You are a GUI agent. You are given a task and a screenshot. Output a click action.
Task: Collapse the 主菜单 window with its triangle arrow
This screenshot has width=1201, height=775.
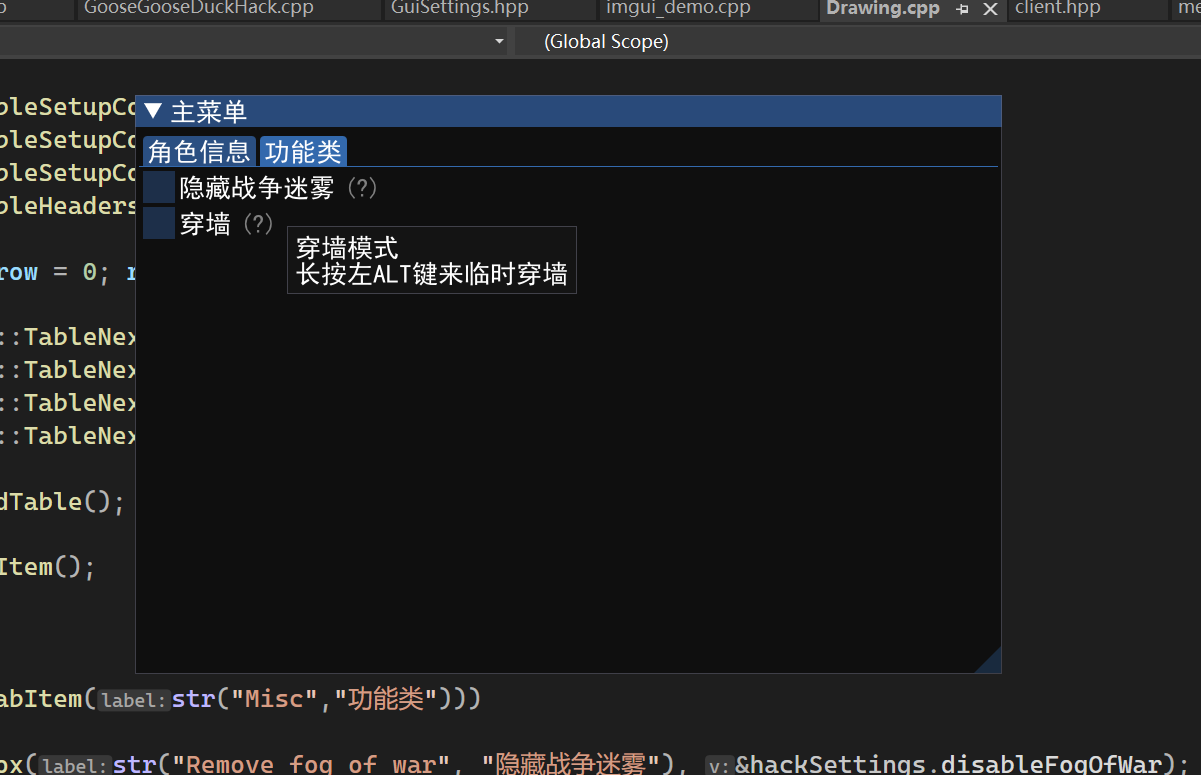click(x=152, y=111)
